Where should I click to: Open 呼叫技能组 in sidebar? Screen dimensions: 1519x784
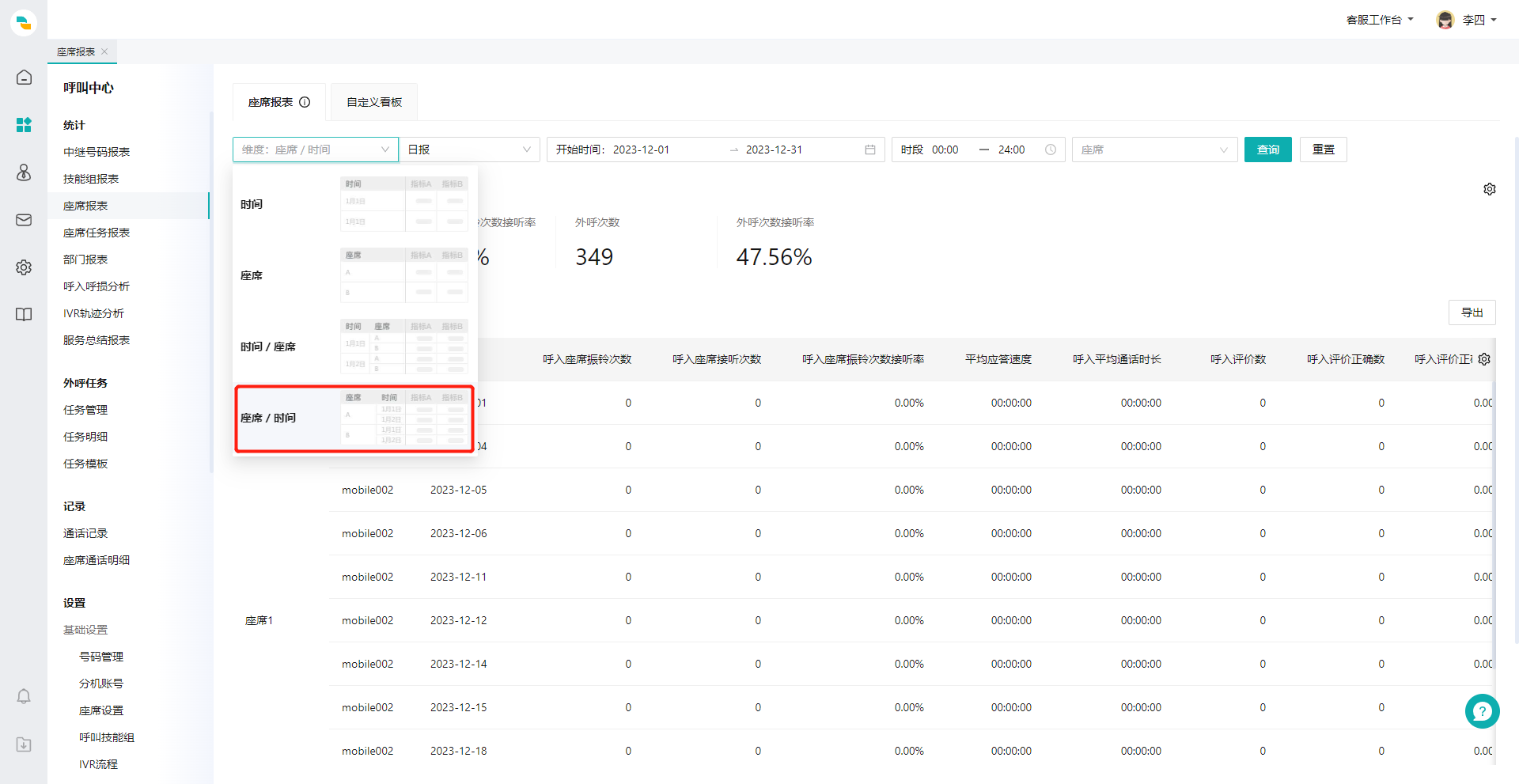coord(107,737)
